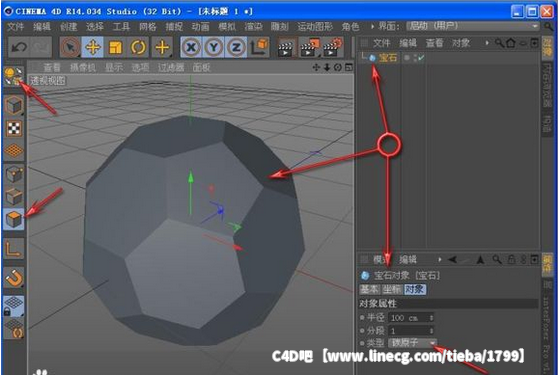The height and width of the screenshot is (375, 558).
Task: Toggle the Z axis lock
Action: [x=236, y=47]
